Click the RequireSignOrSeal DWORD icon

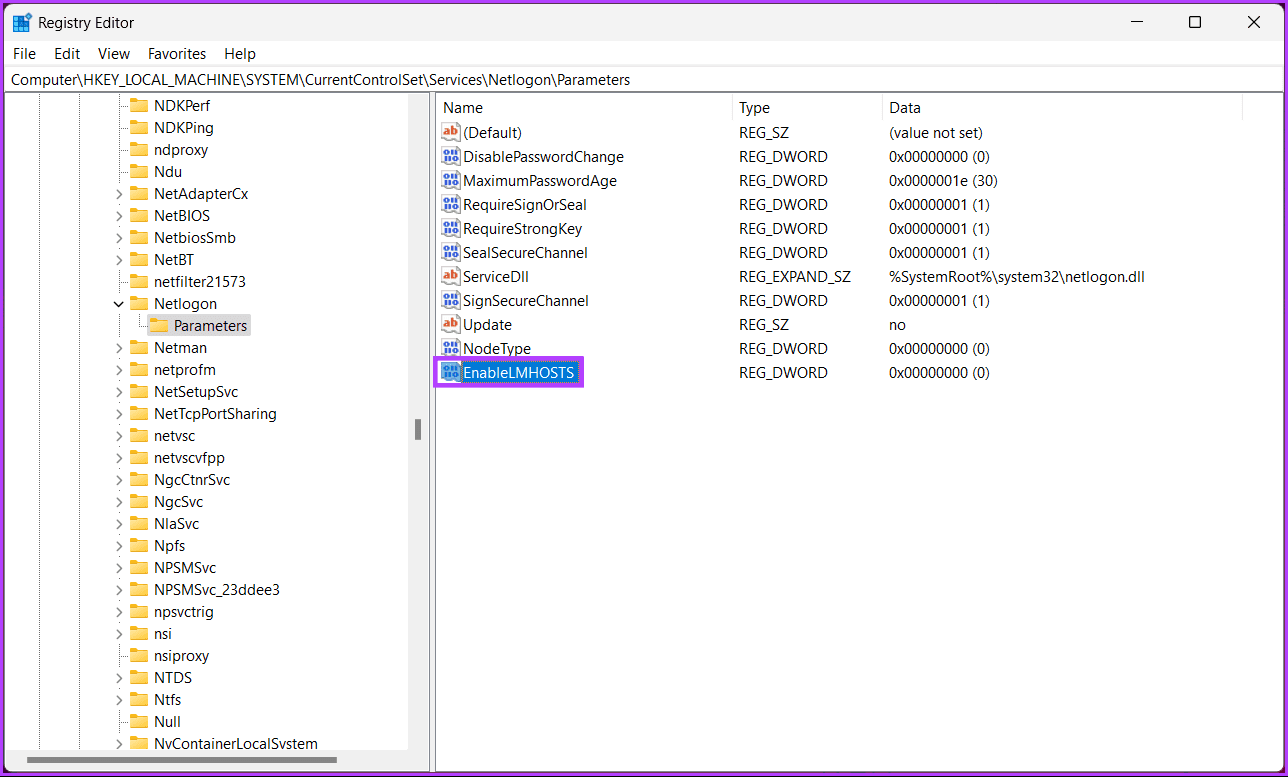[450, 204]
